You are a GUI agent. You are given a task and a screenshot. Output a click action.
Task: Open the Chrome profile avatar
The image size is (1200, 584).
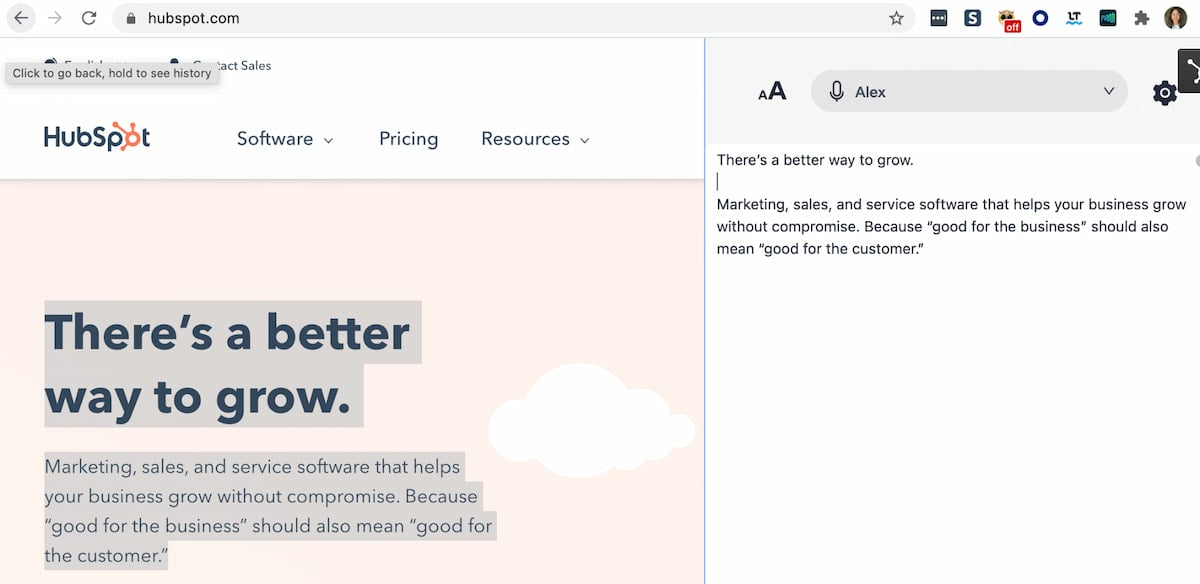[x=1175, y=18]
